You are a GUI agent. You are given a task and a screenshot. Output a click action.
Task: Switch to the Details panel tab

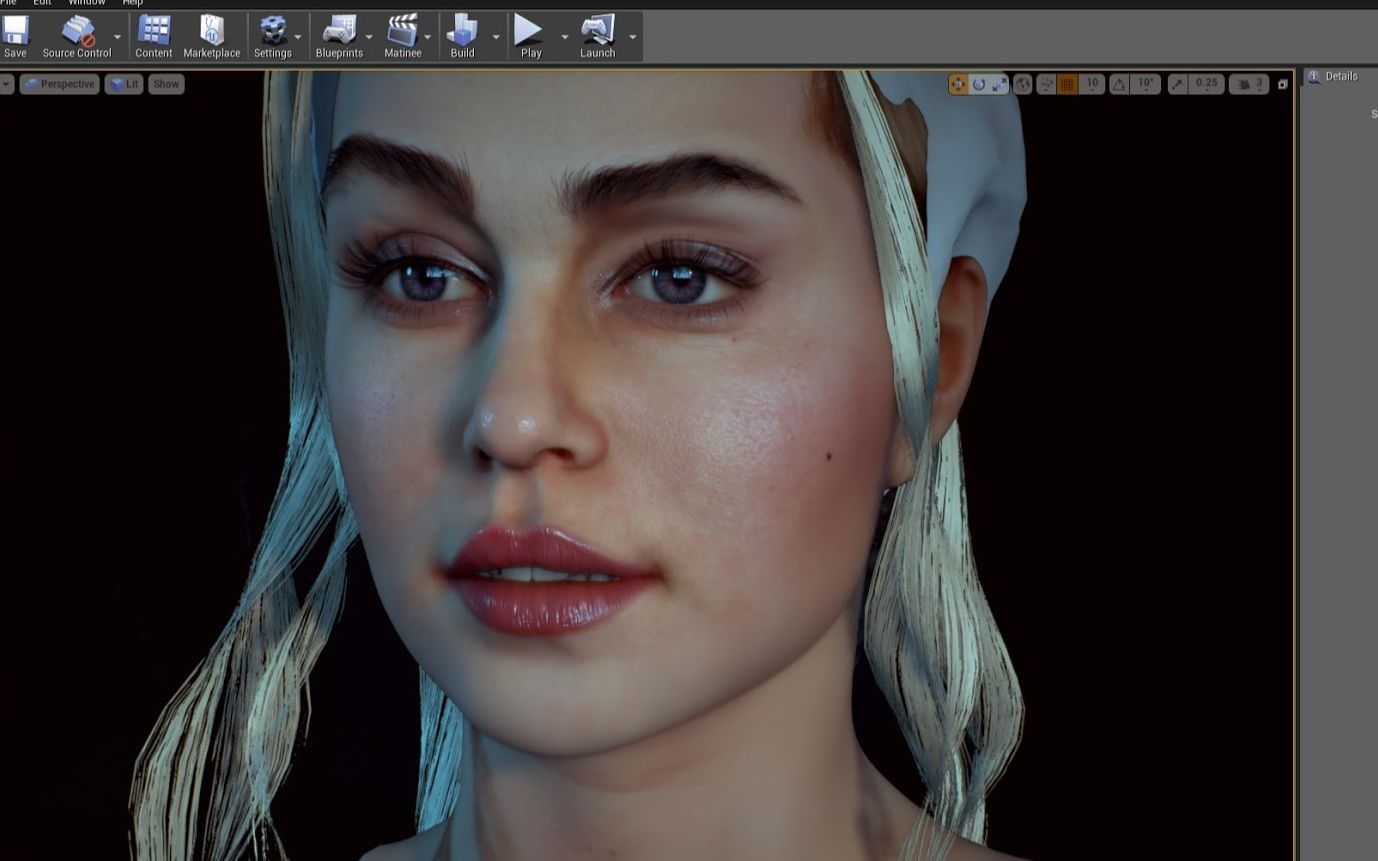coord(1333,76)
